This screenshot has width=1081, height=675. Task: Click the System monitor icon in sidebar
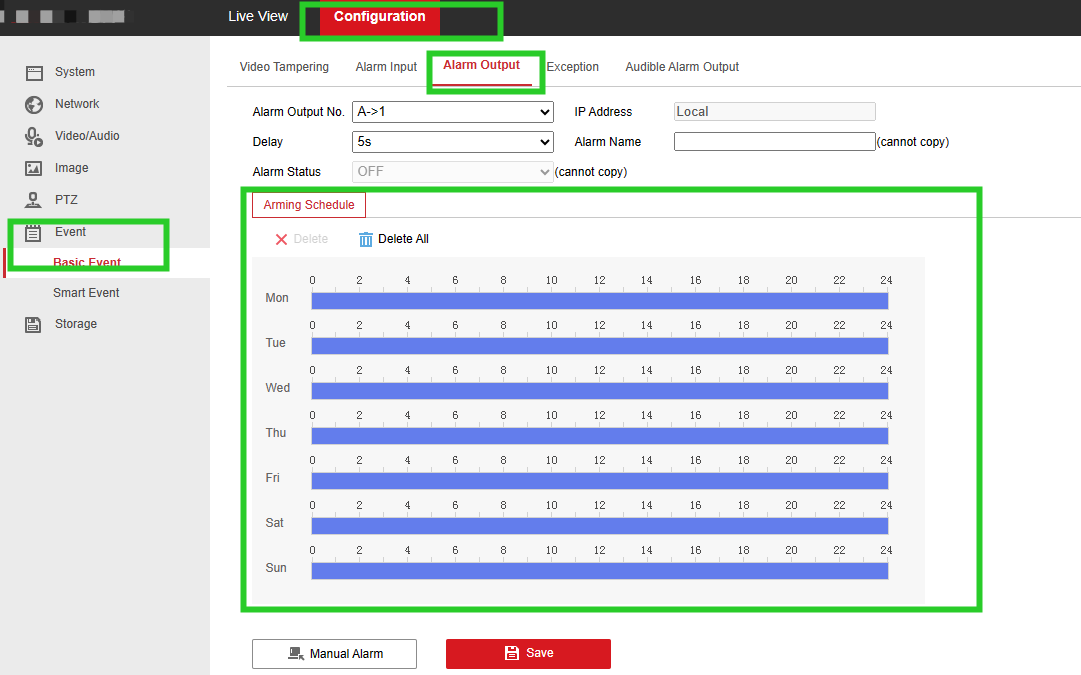(x=34, y=73)
